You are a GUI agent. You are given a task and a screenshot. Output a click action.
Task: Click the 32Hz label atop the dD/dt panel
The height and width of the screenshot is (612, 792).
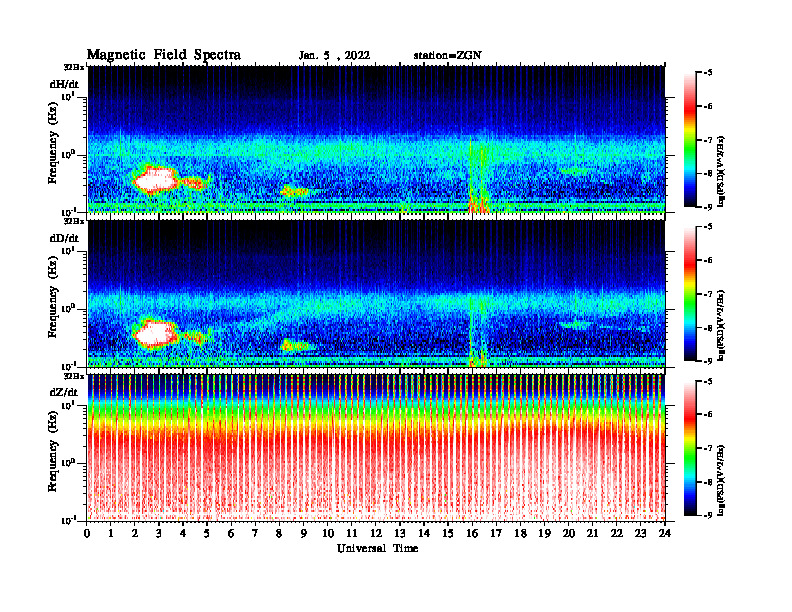pyautogui.click(x=74, y=221)
